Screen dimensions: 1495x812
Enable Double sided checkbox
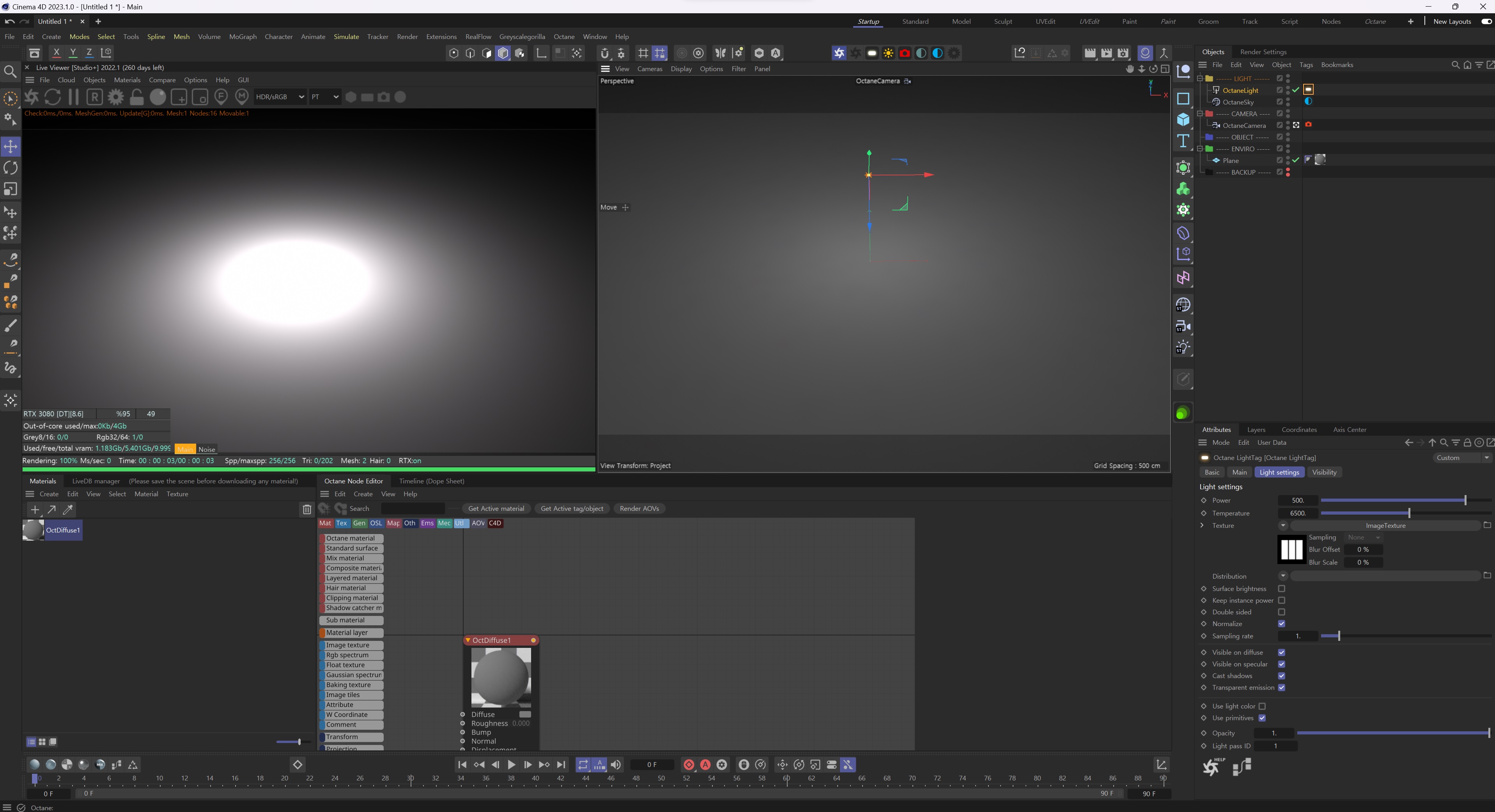[1281, 612]
